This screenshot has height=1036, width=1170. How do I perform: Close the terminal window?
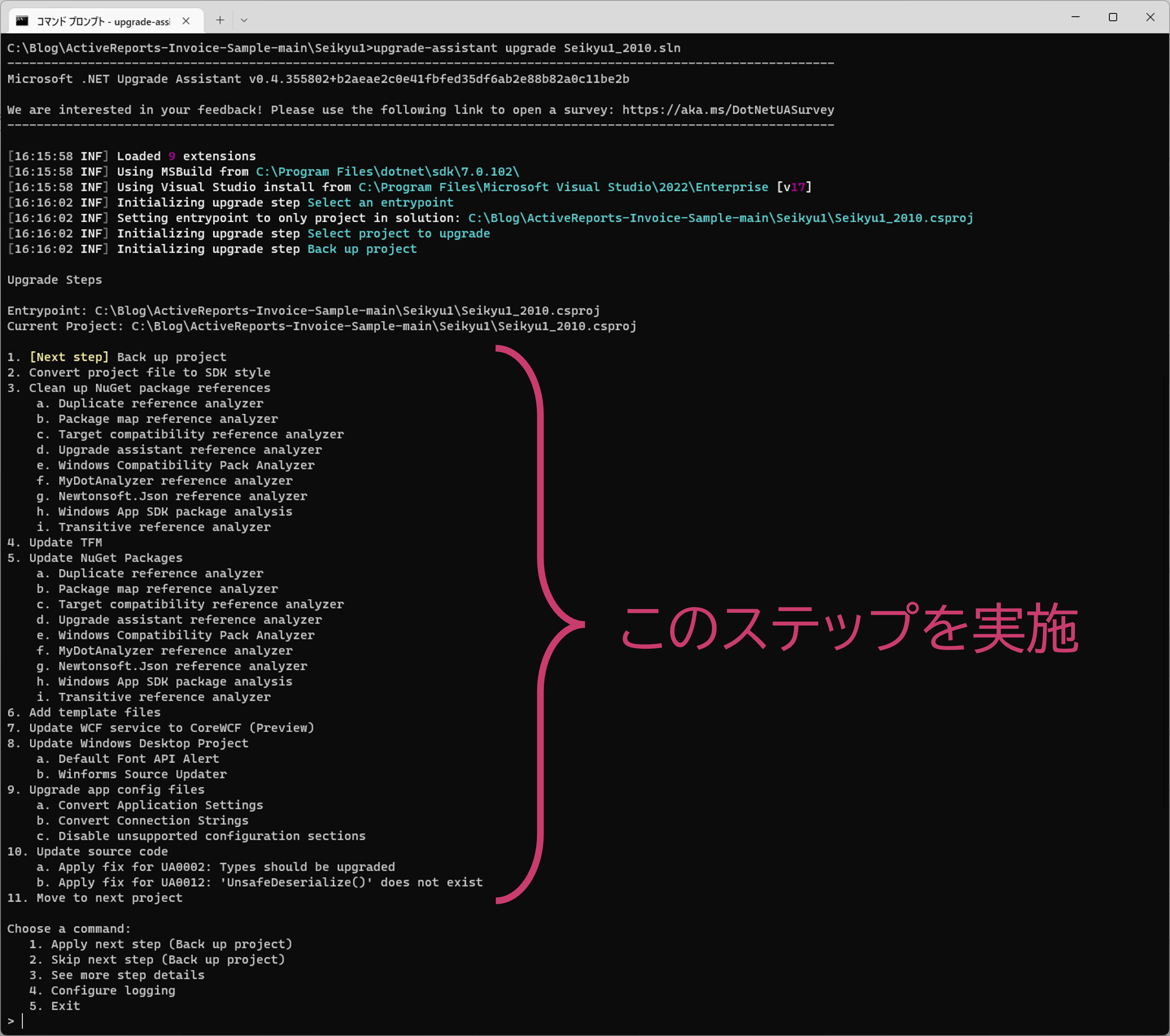pos(1150,17)
